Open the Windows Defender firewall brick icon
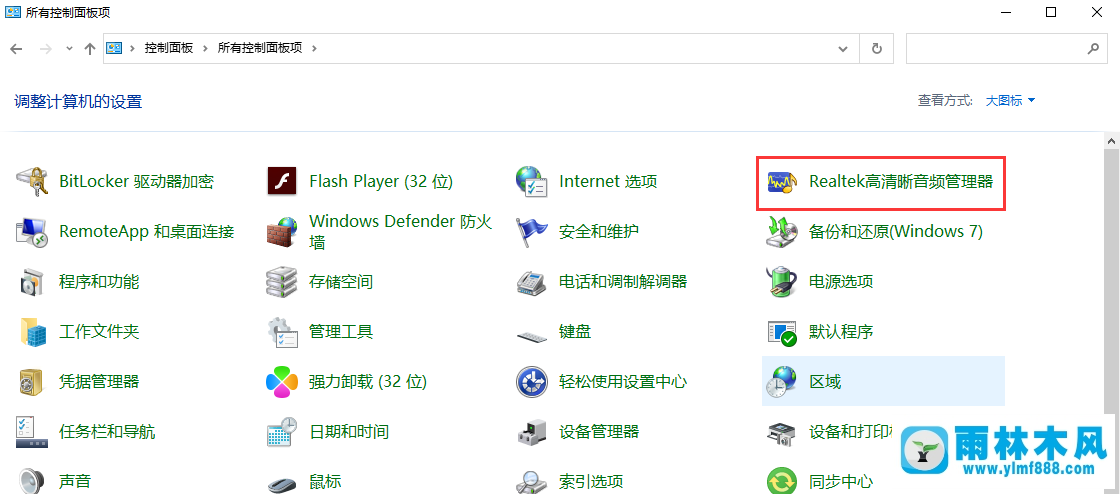The image size is (1120, 494). point(281,231)
